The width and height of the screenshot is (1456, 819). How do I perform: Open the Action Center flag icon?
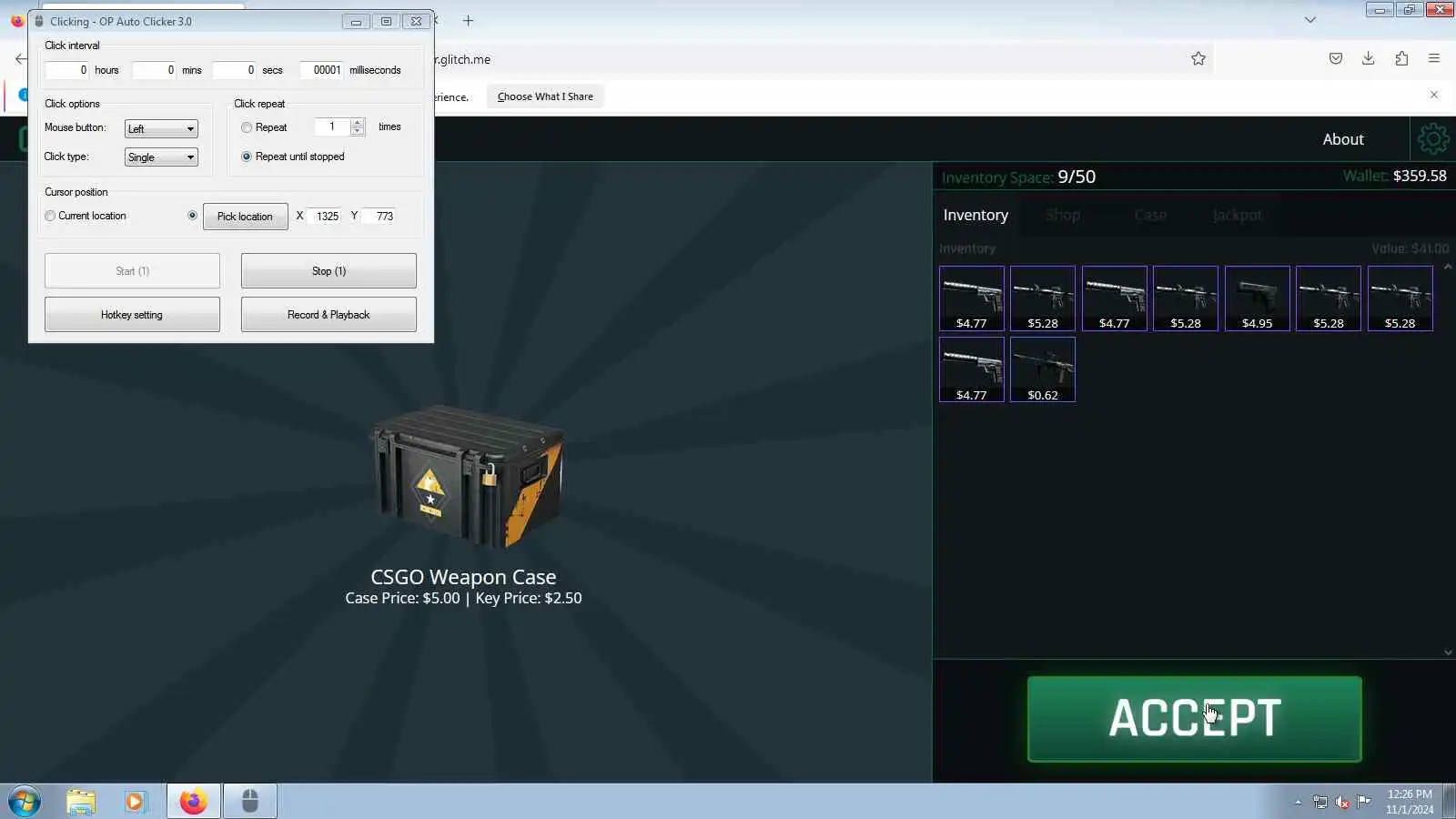(x=1364, y=802)
